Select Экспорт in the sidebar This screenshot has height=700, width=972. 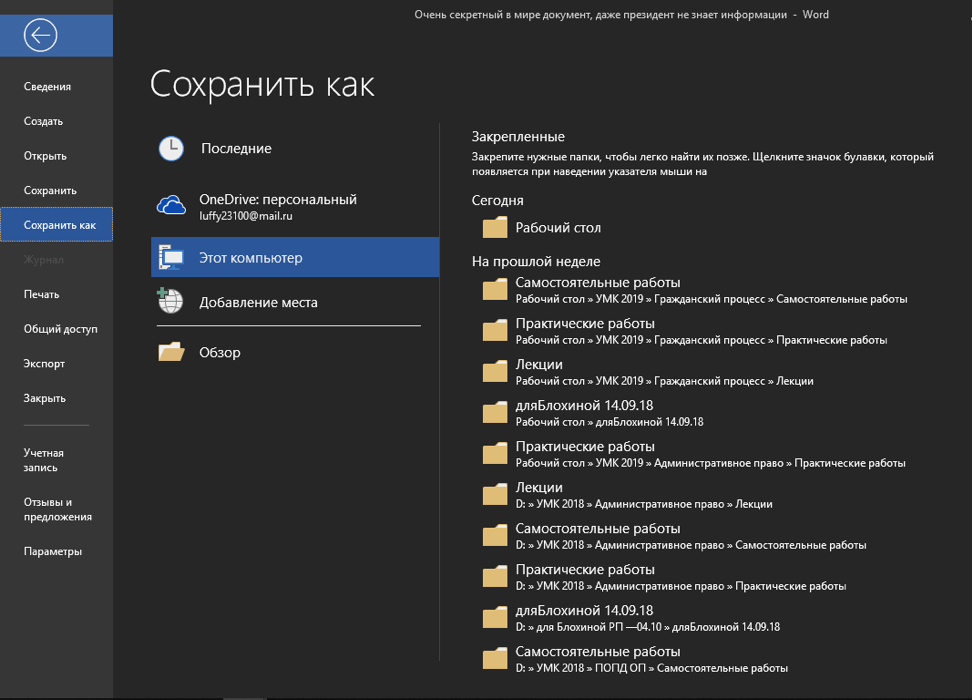click(56, 364)
